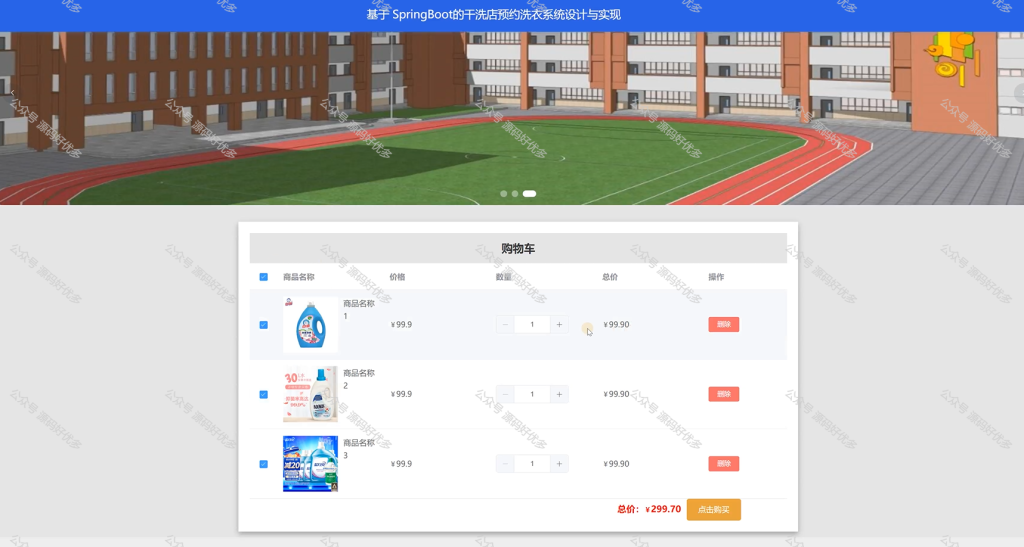The image size is (1024, 547).
Task: Uncheck the checkbox for 商品名称 2
Action: 264,394
